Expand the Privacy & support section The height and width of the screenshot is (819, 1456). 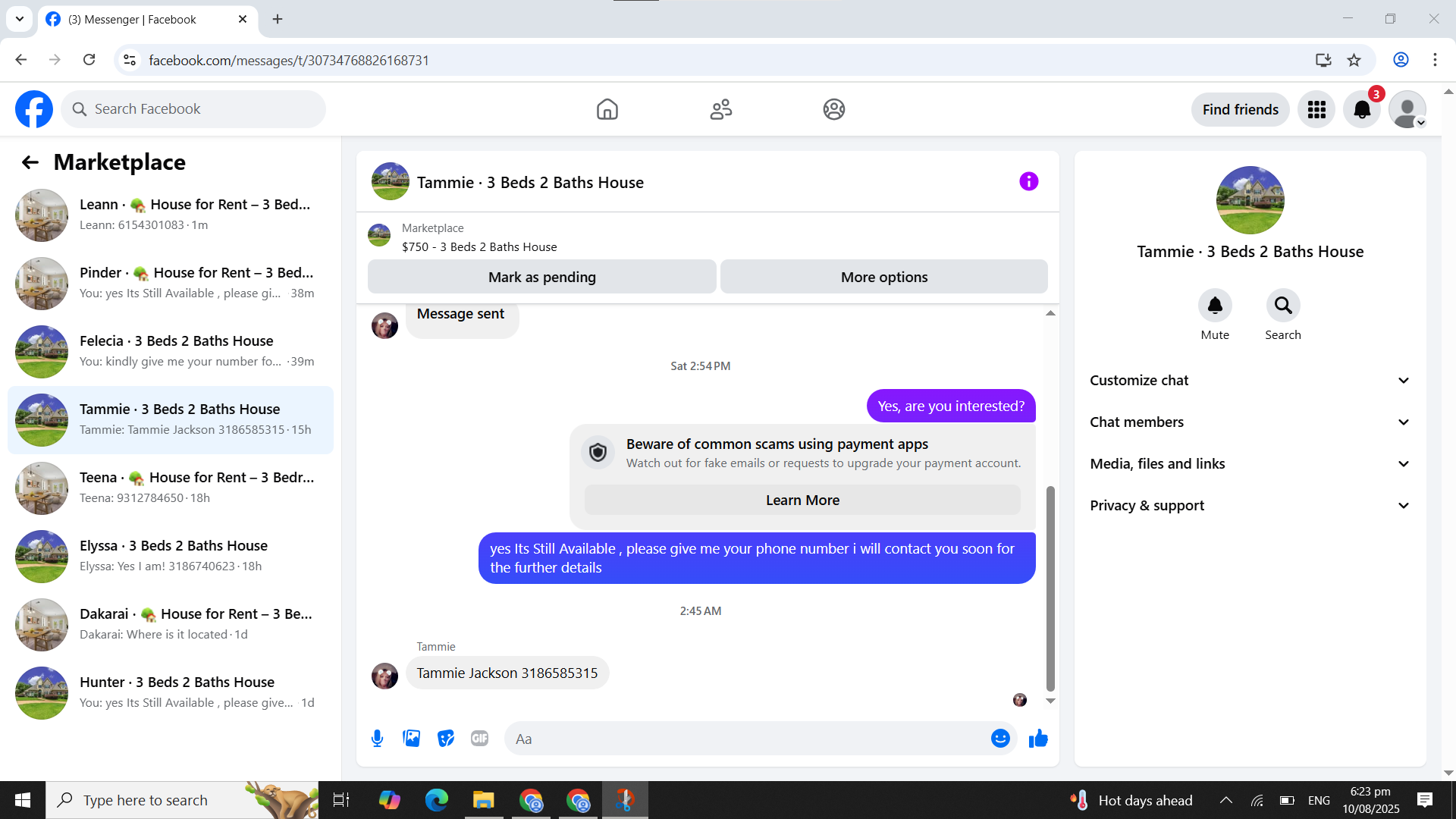1250,506
